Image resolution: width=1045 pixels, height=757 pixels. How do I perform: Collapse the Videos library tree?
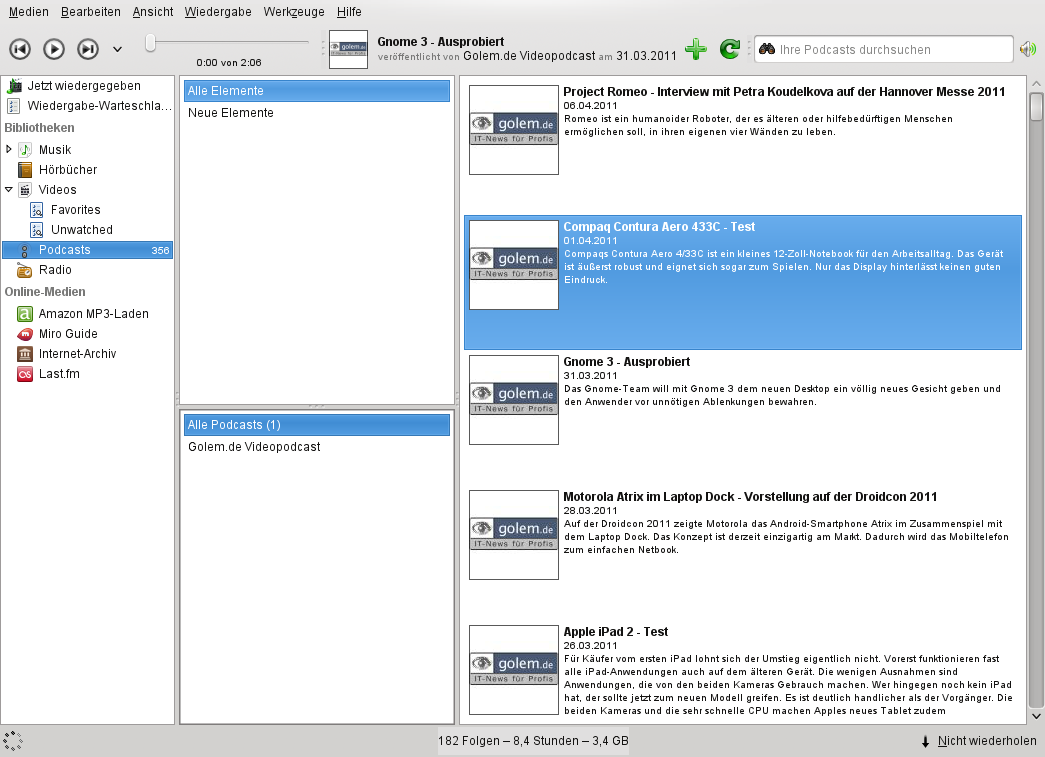point(9,189)
